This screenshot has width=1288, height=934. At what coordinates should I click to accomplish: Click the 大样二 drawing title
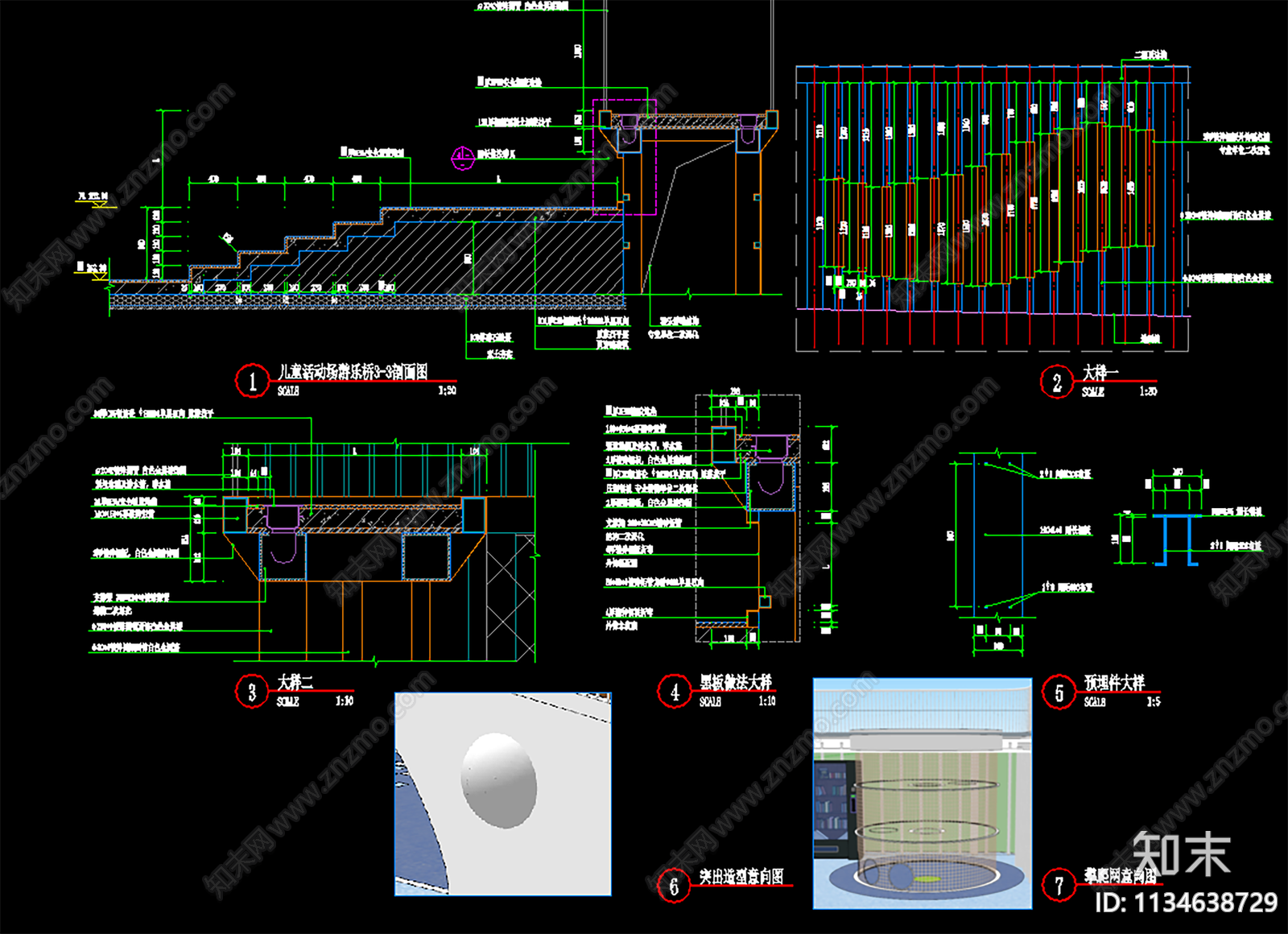(x=295, y=682)
